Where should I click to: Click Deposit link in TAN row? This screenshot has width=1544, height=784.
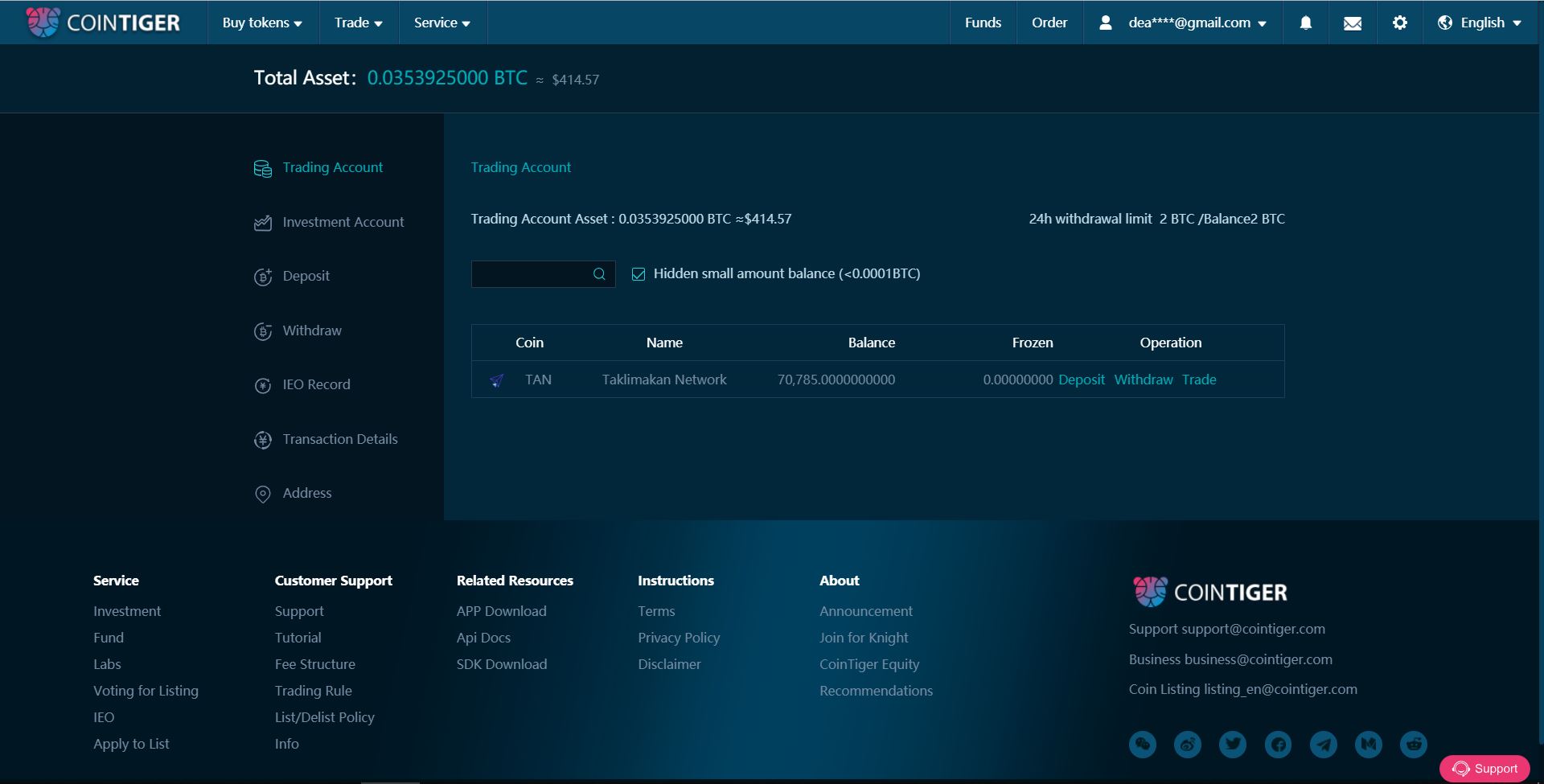point(1082,380)
